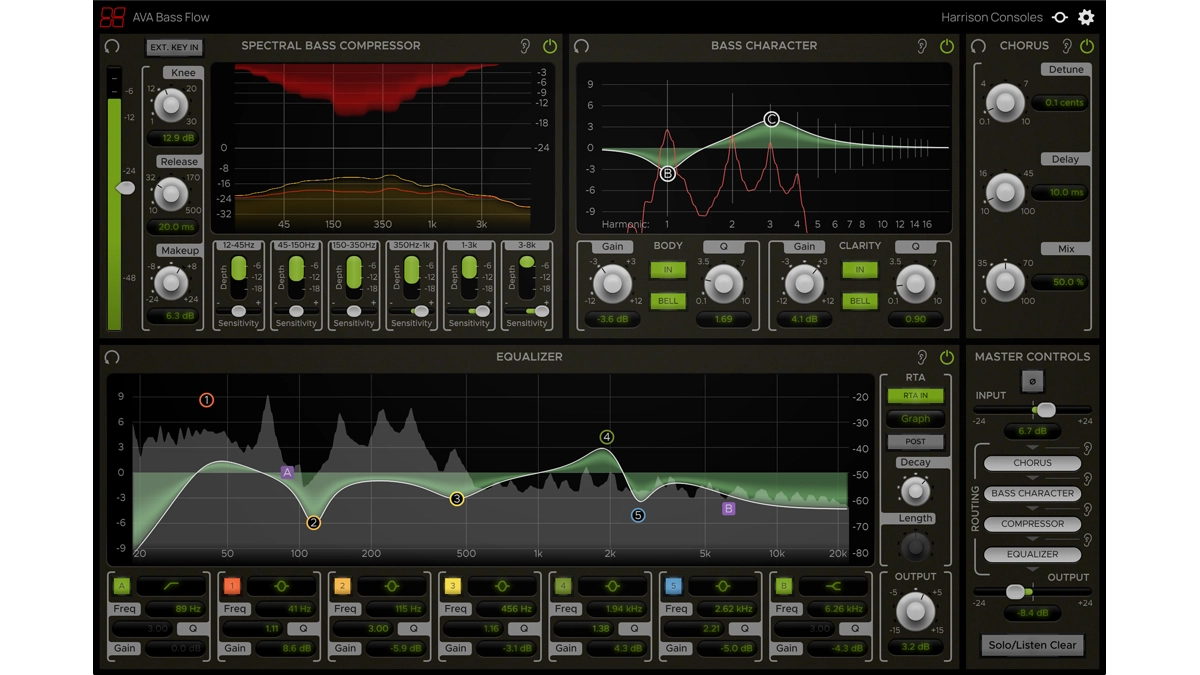Click the 12-45Hz band Depth slider
This screenshot has height=675, width=1200.
(x=239, y=277)
